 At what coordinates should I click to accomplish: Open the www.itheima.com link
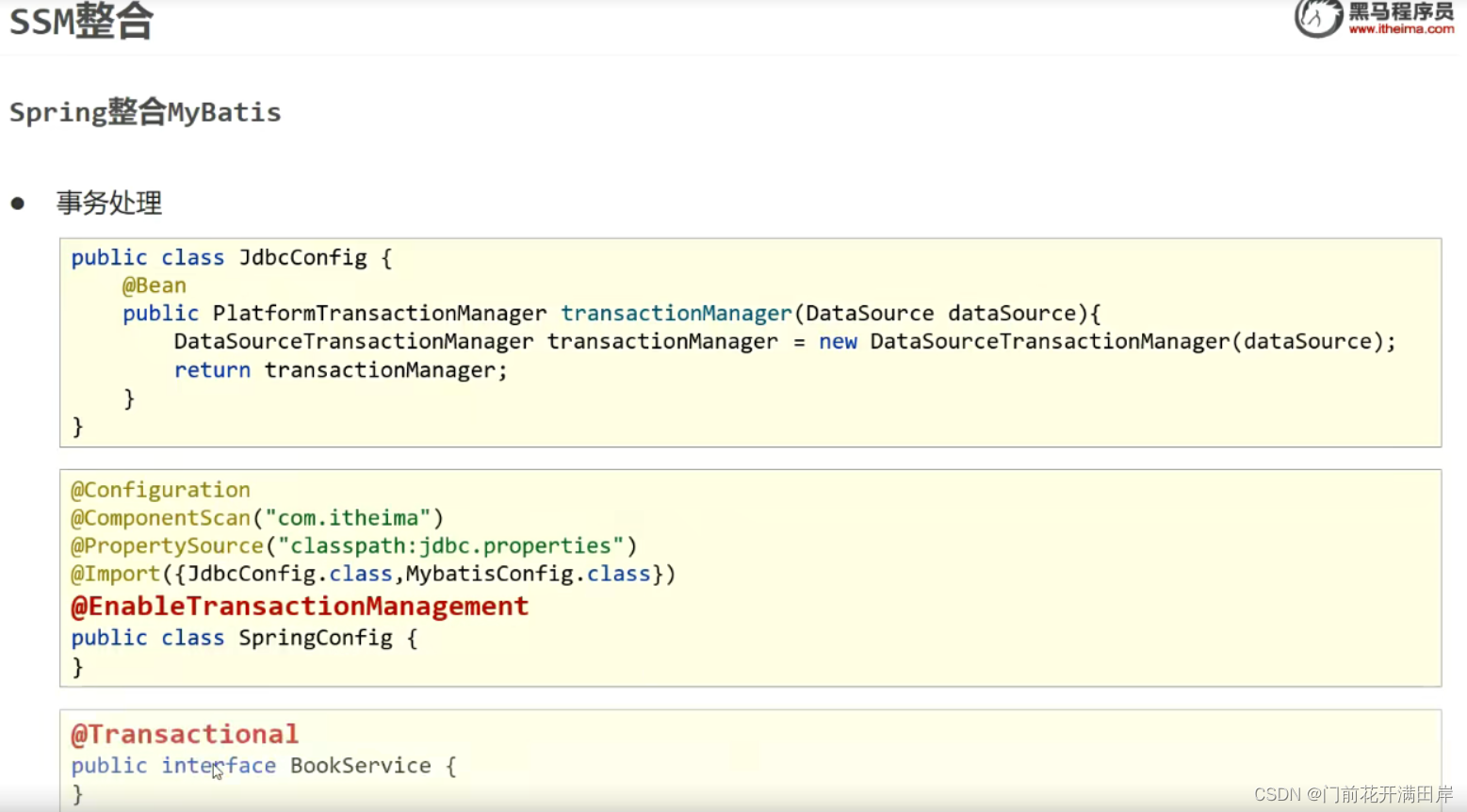(x=1401, y=29)
